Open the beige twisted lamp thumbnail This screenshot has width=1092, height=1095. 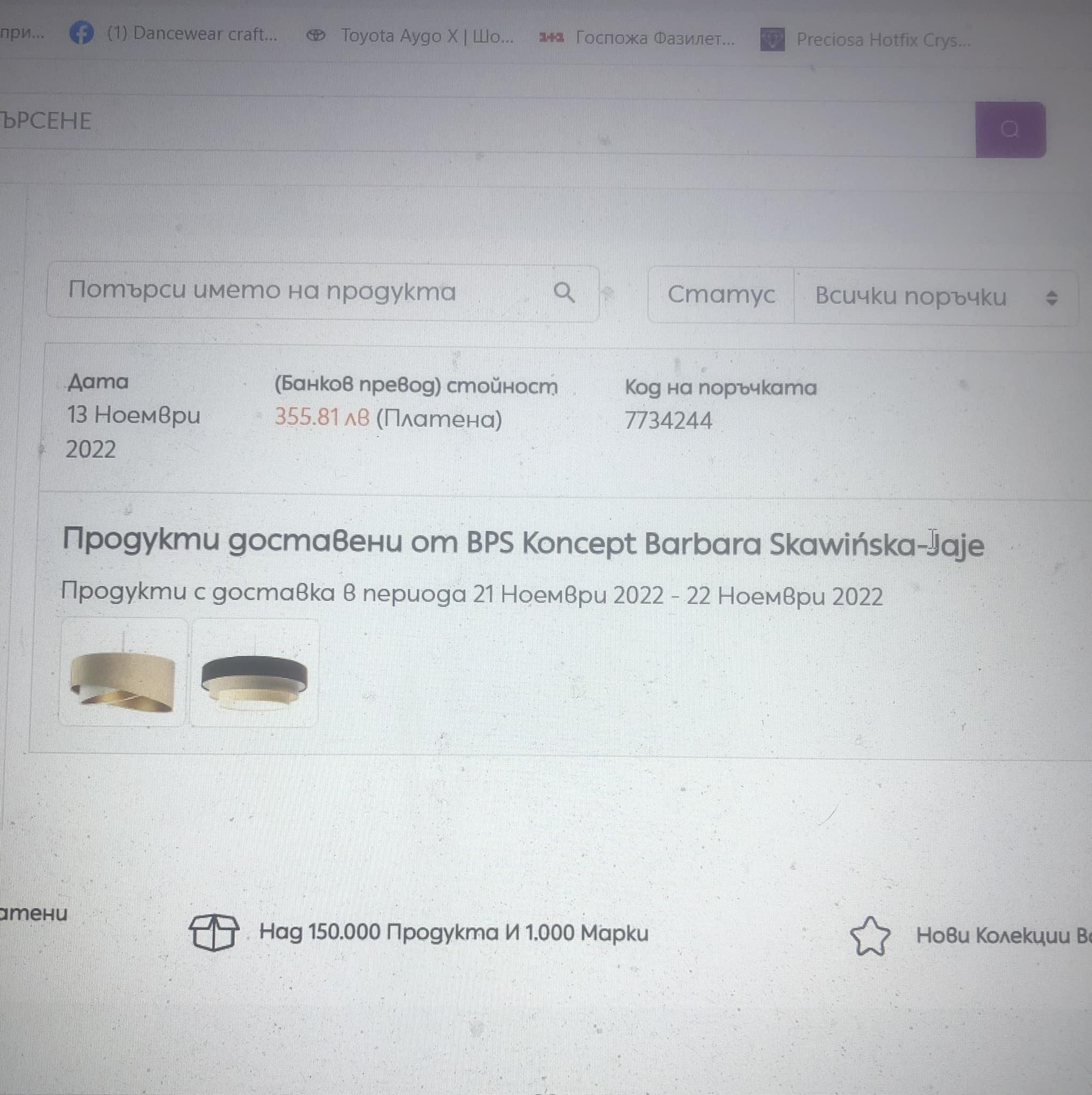click(122, 672)
